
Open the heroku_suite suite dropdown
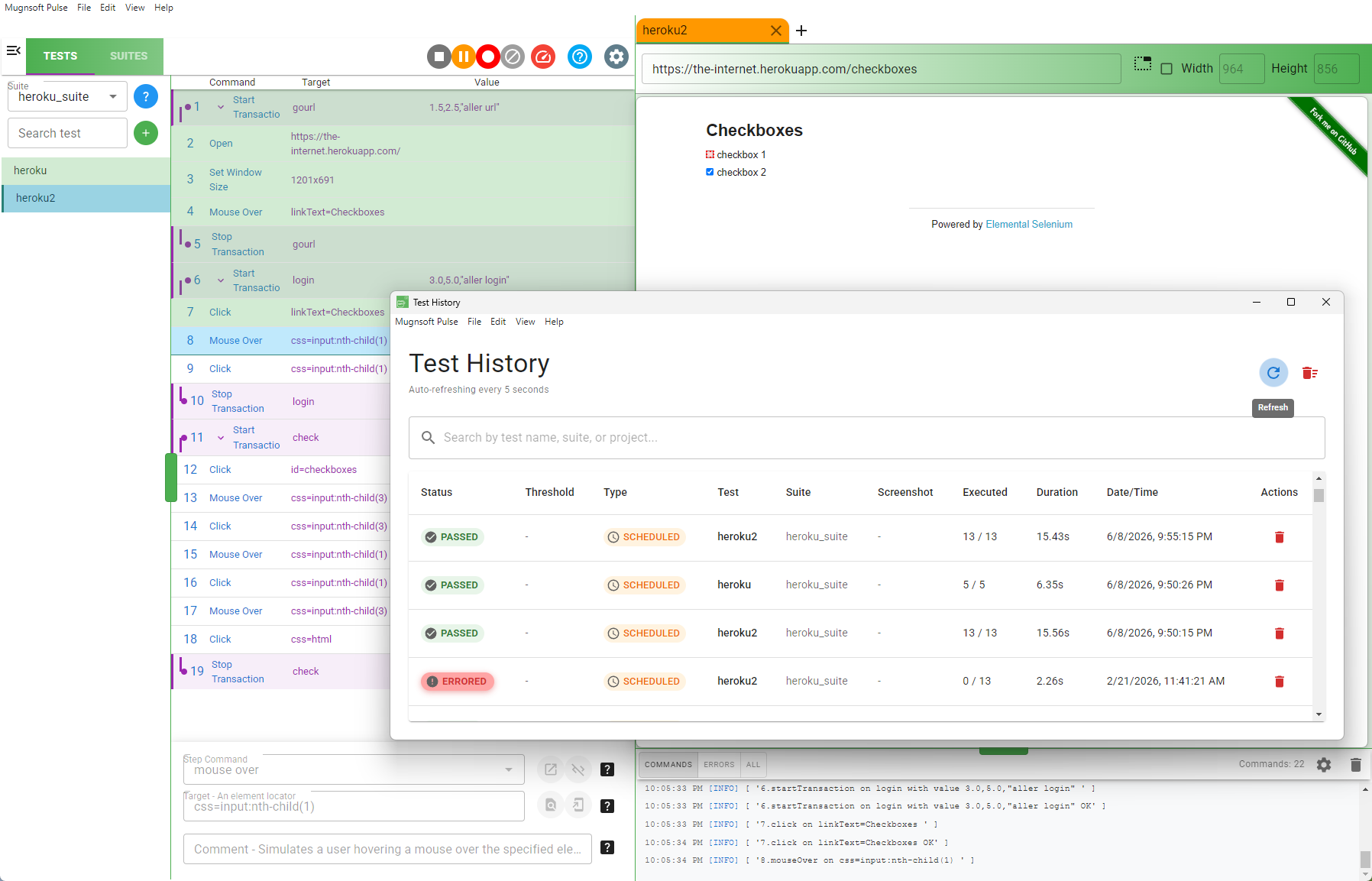coord(67,96)
